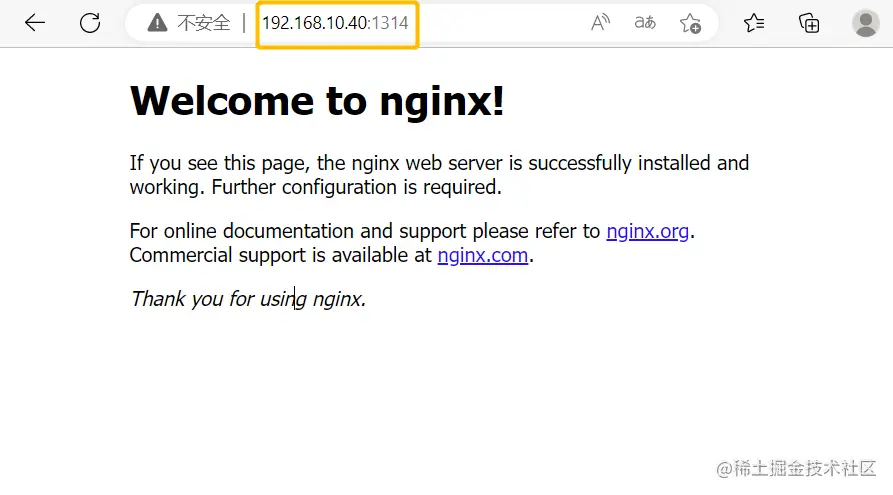Open the Collections icon
This screenshot has height=495, width=893.
(809, 23)
